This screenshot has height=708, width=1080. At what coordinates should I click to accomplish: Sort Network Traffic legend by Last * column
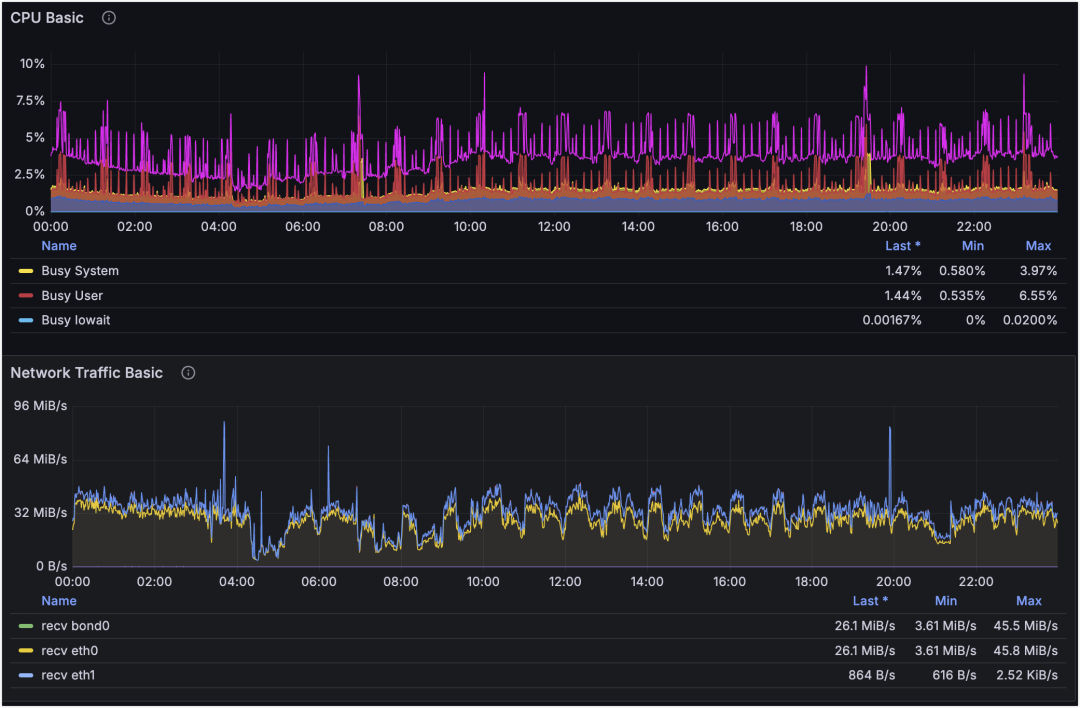[x=870, y=601]
